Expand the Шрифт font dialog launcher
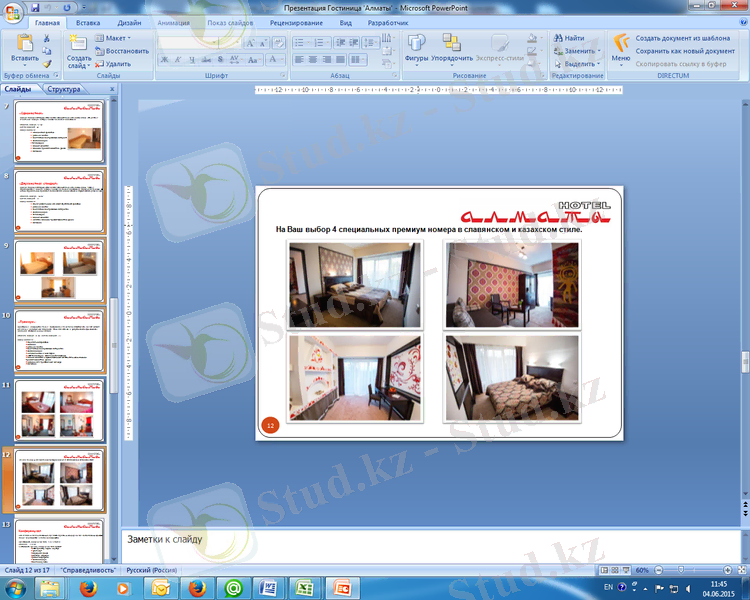 tap(283, 75)
